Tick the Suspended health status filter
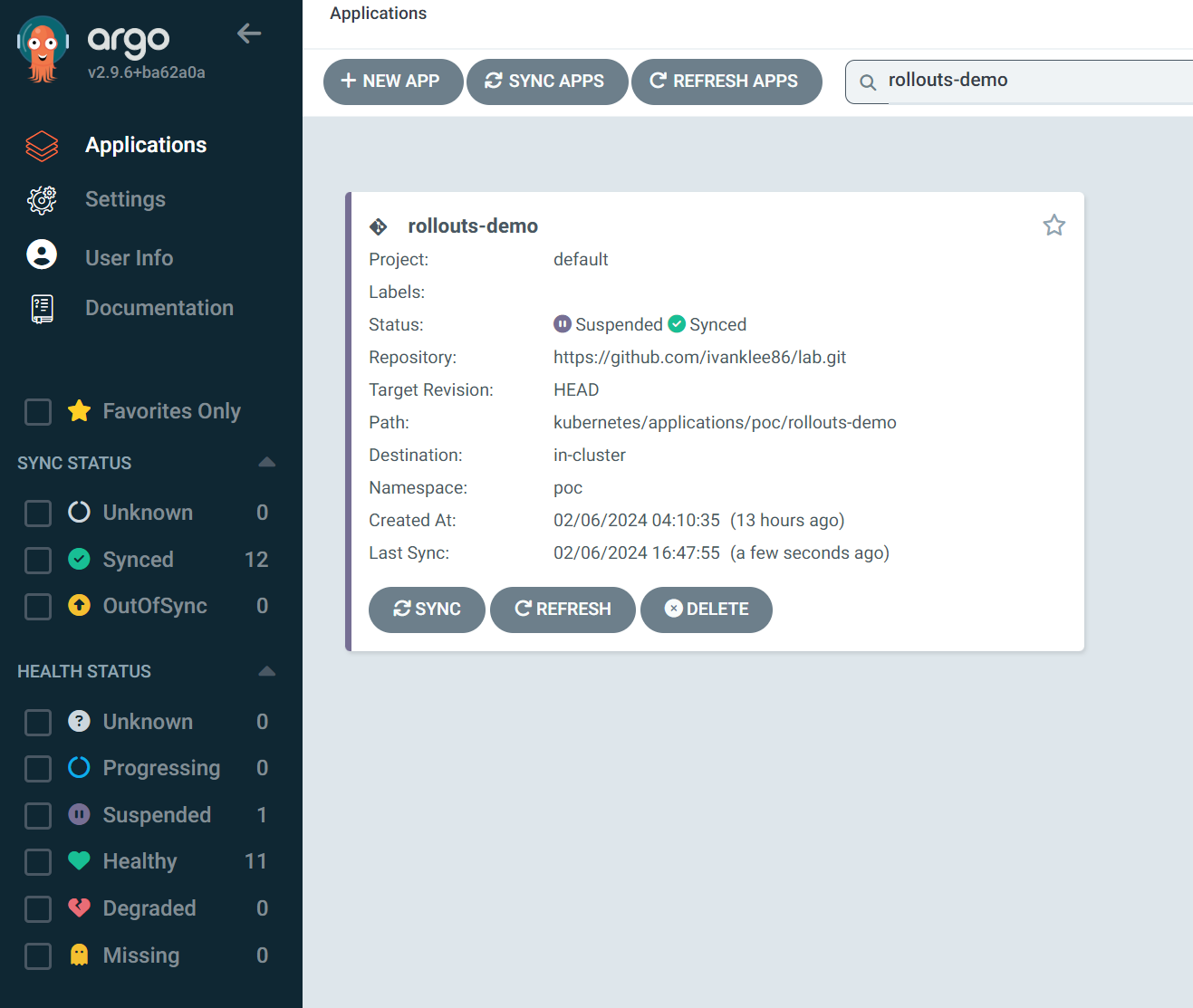1193x1008 pixels. [x=38, y=816]
